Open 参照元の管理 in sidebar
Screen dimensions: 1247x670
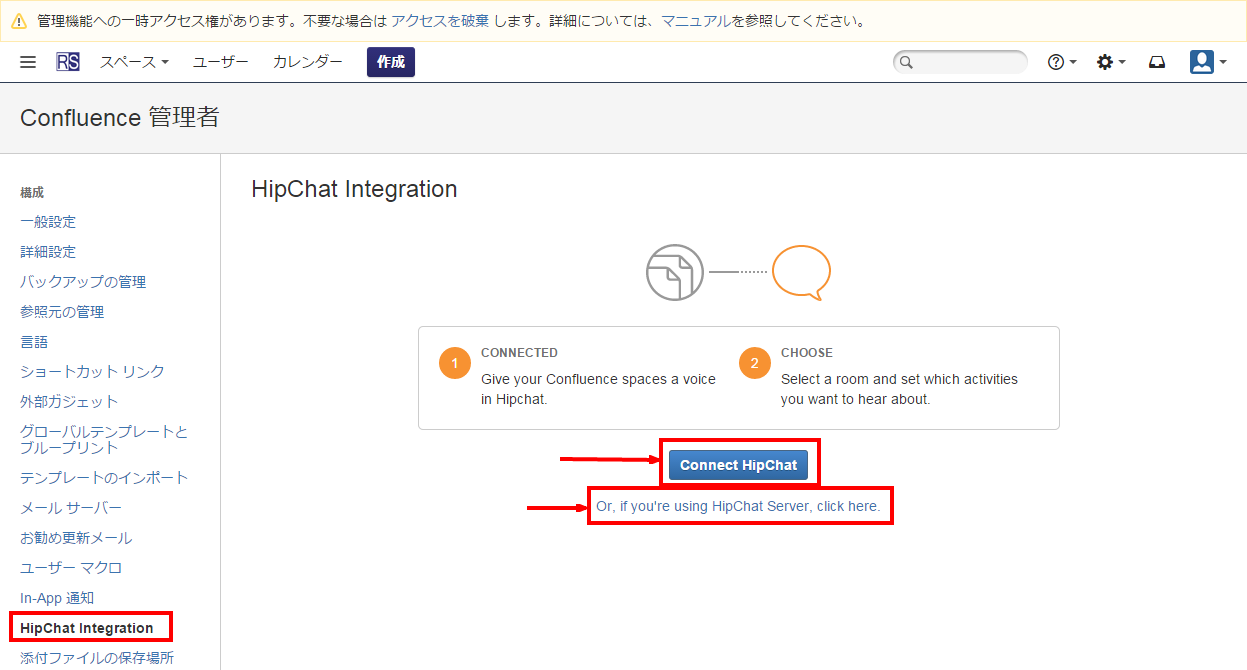pyautogui.click(x=62, y=312)
